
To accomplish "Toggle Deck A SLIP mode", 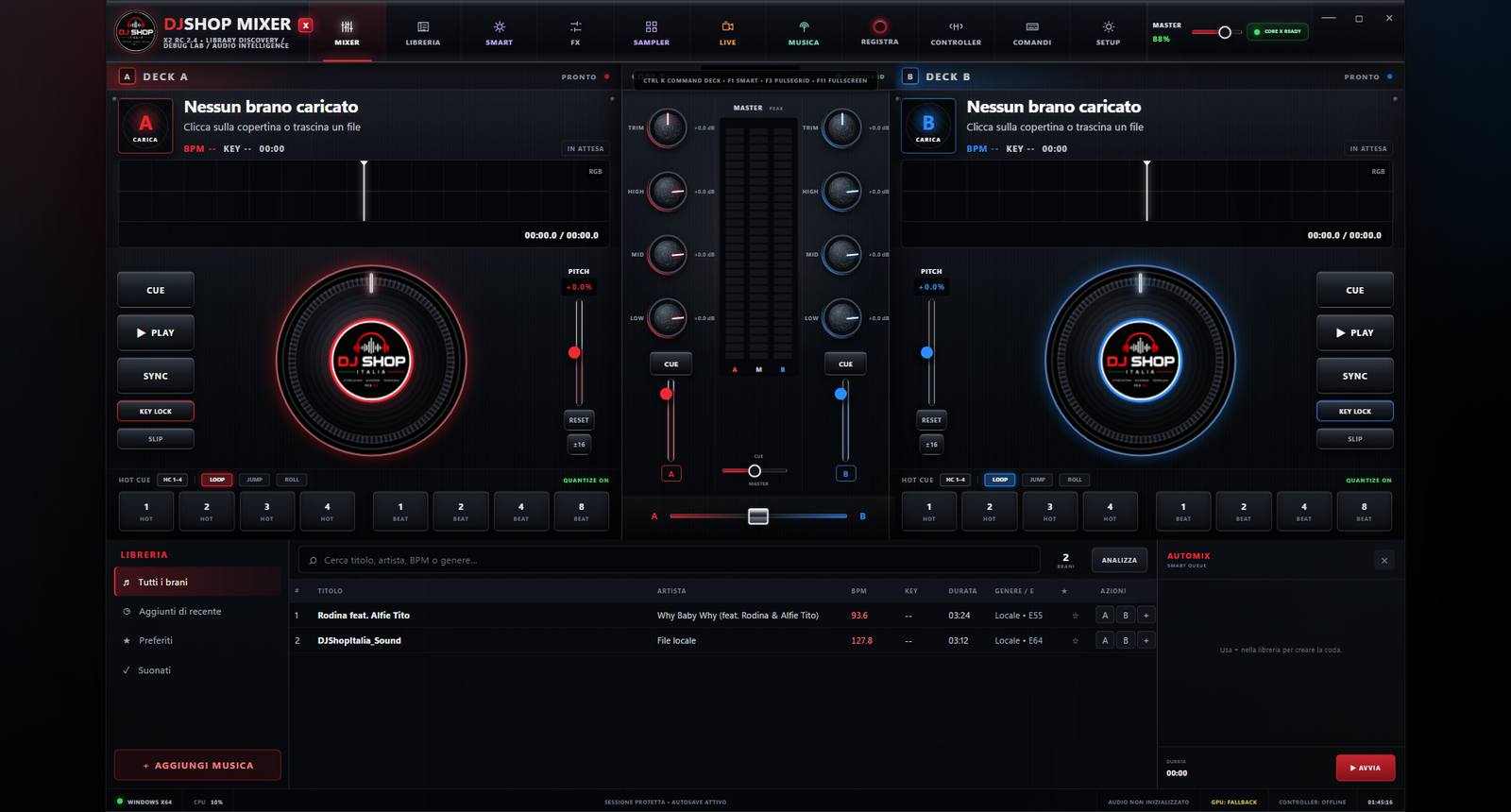I will pos(156,438).
